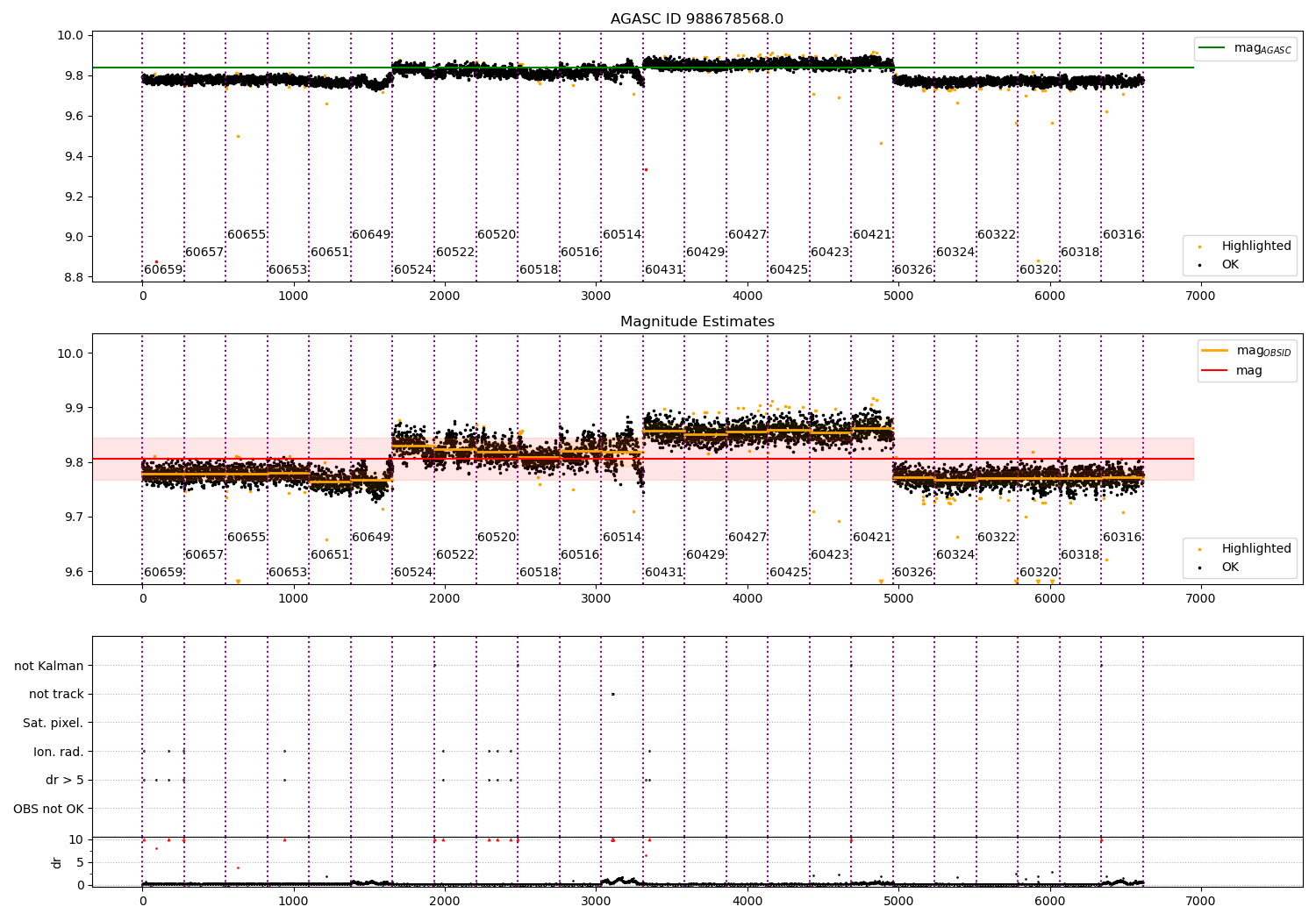Image resolution: width=1316 pixels, height=921 pixels.
Task: Click the 9.9 y-axis tick label
Action: (x=75, y=408)
